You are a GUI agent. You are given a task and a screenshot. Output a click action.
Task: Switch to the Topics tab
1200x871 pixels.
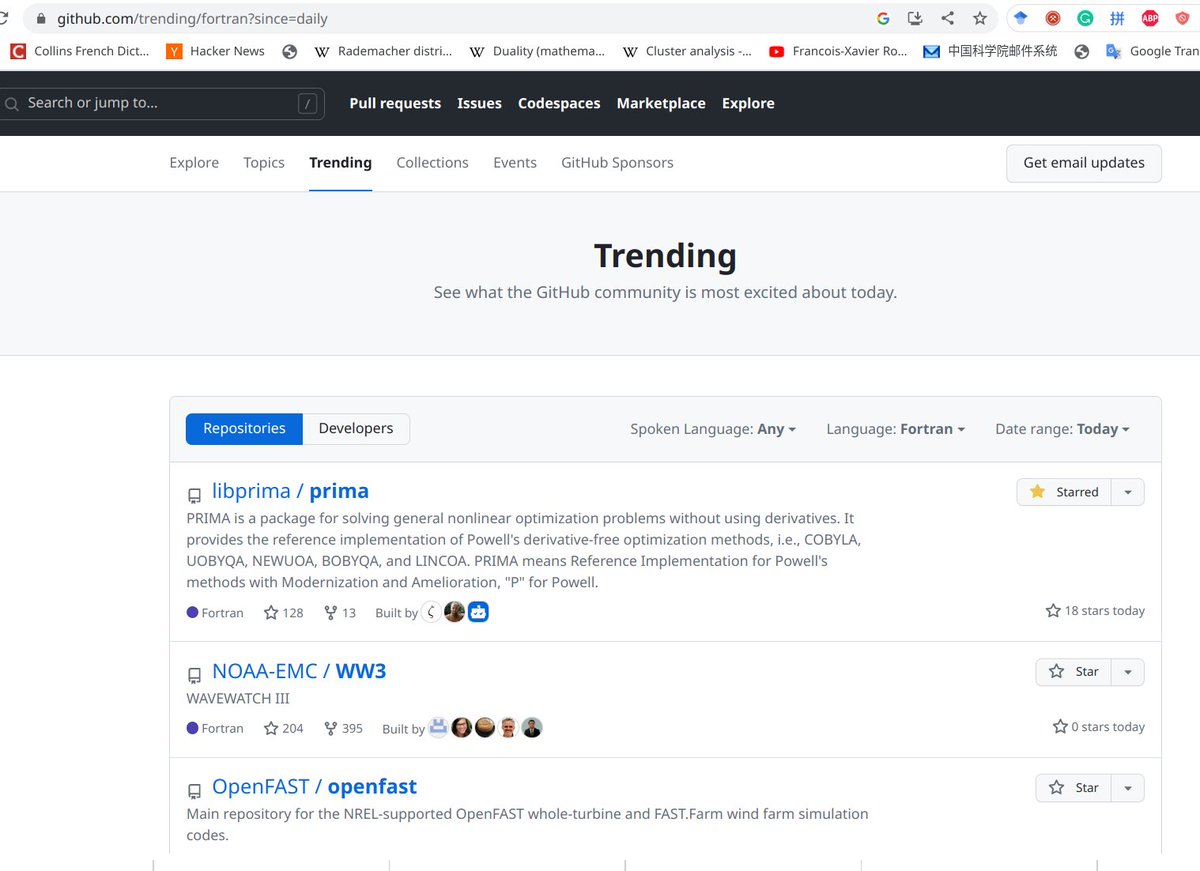tap(264, 163)
